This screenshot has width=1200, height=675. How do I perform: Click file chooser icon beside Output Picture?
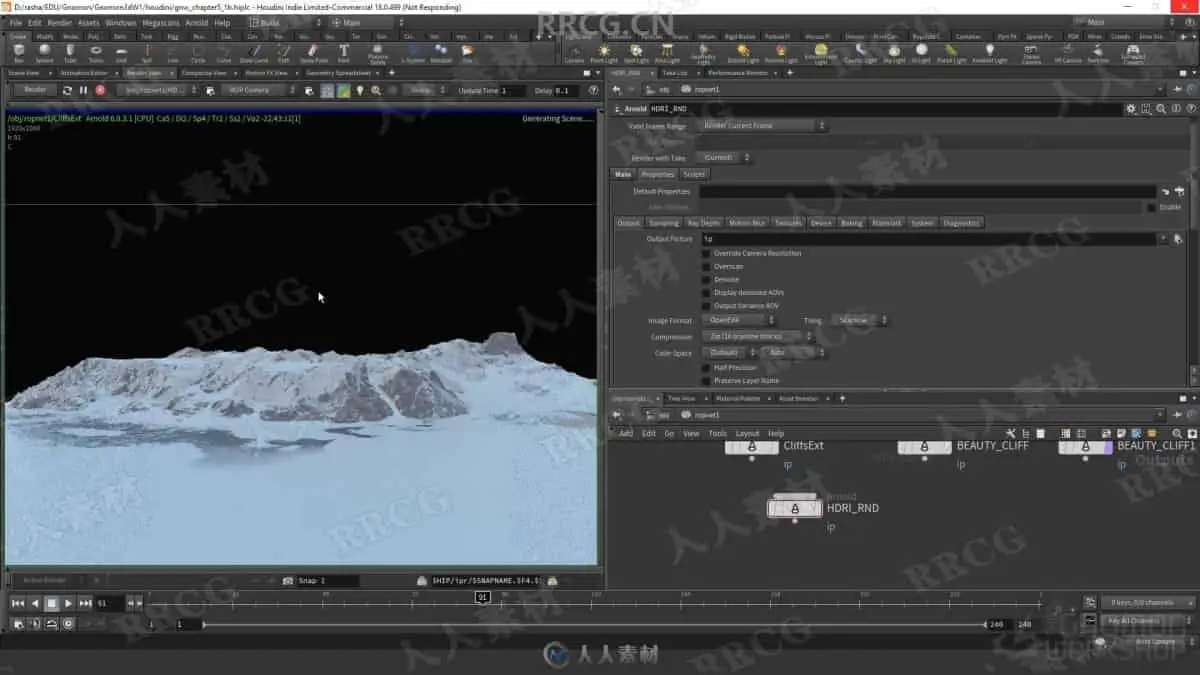pos(1178,239)
